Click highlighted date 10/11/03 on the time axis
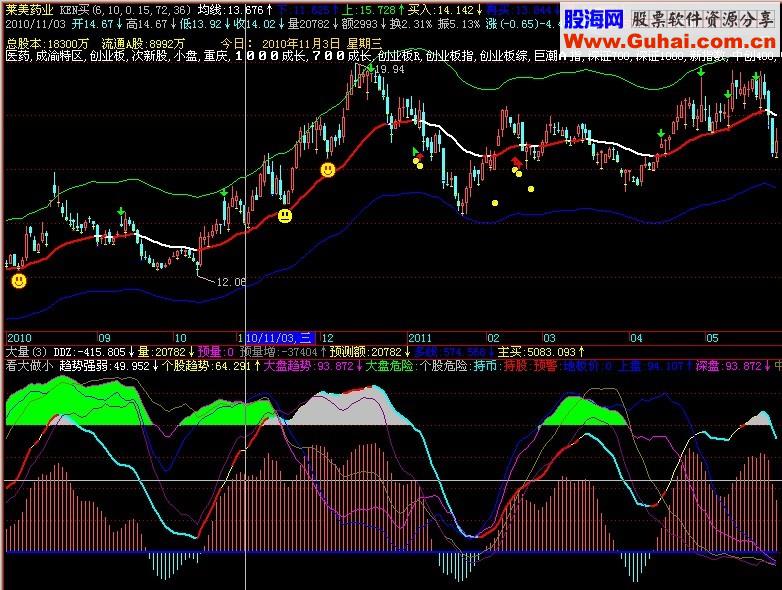The width and height of the screenshot is (782, 590). (x=280, y=338)
